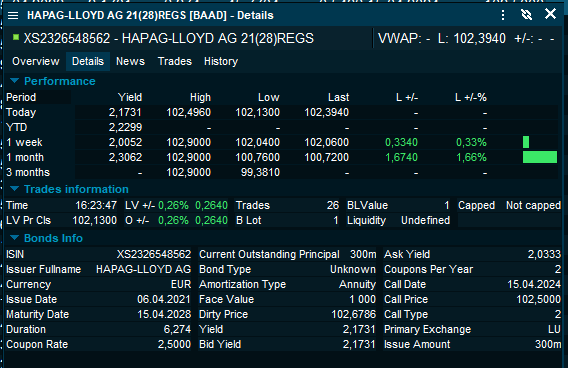The height and width of the screenshot is (368, 568).
Task: Click Today's yield value 2,1731 in Performance
Action: [125, 112]
